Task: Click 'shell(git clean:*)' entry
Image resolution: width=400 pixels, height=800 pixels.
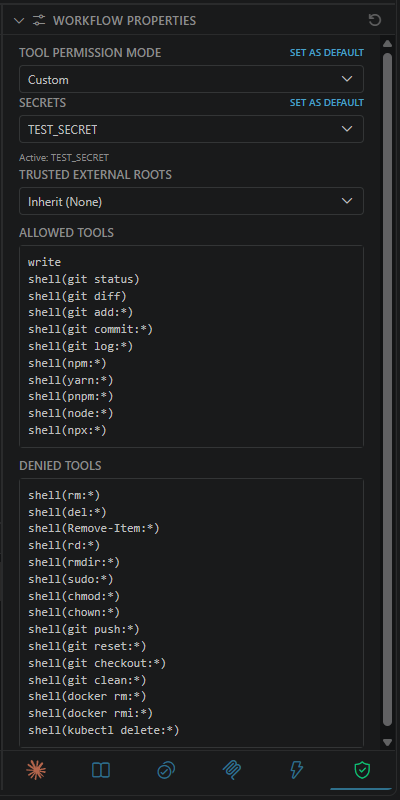Action: (87, 680)
